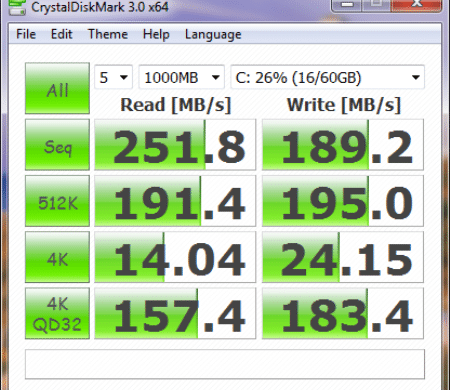Open the Help menu

(x=156, y=34)
